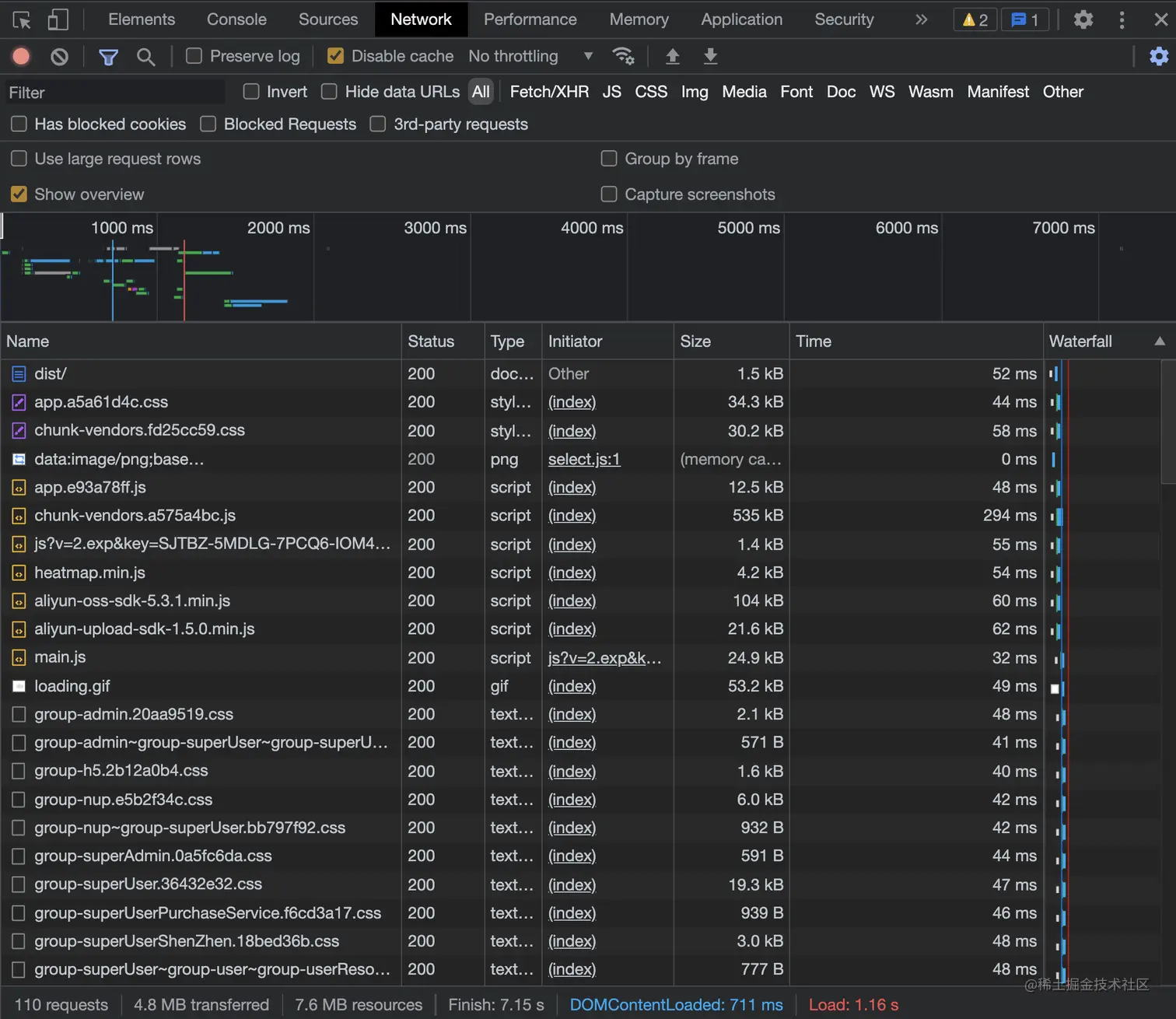Open select.js:1 initiator link
The image size is (1176, 1019).
coord(584,460)
